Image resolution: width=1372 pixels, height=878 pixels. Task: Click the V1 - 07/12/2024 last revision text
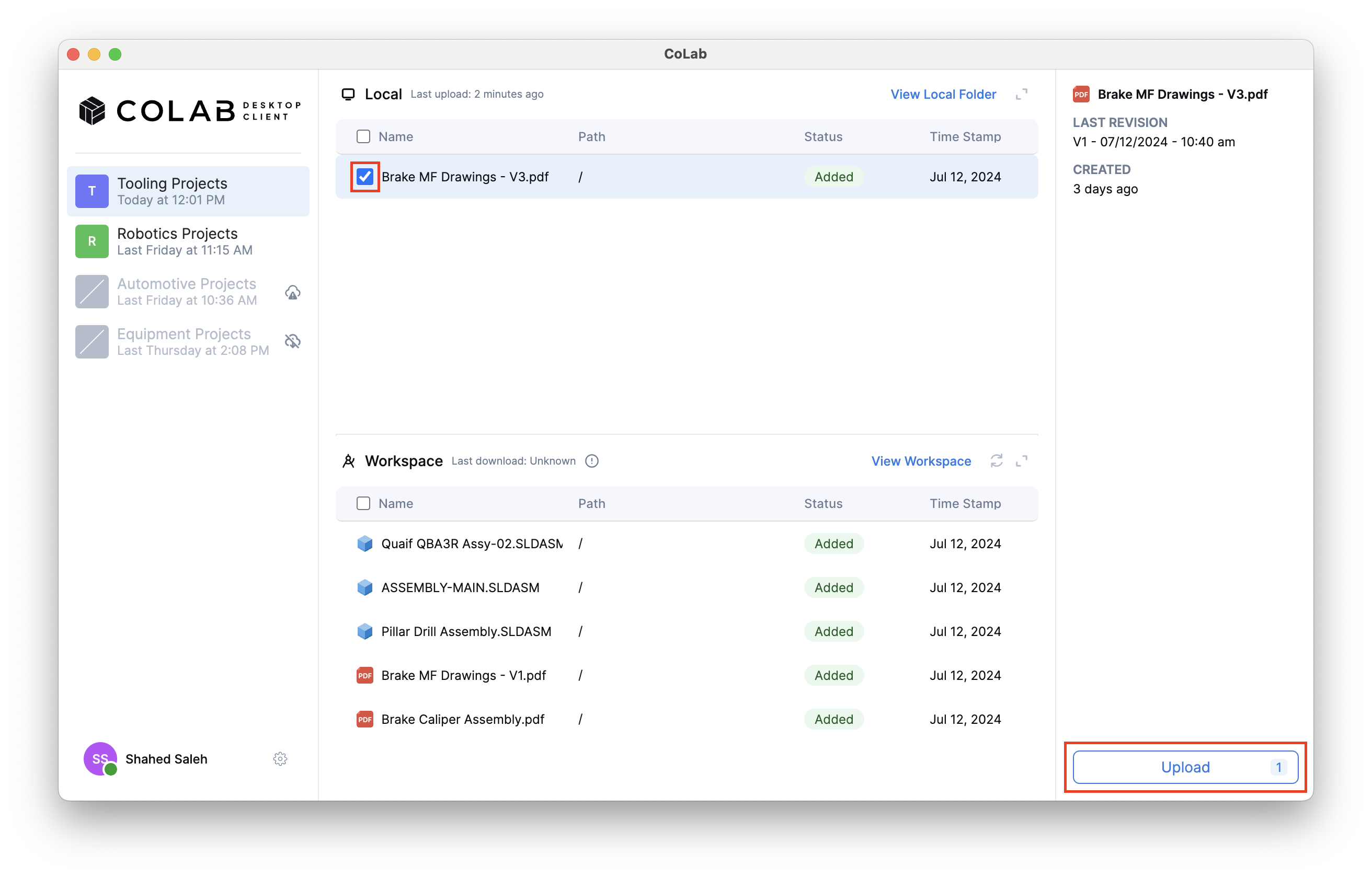pyautogui.click(x=1153, y=142)
